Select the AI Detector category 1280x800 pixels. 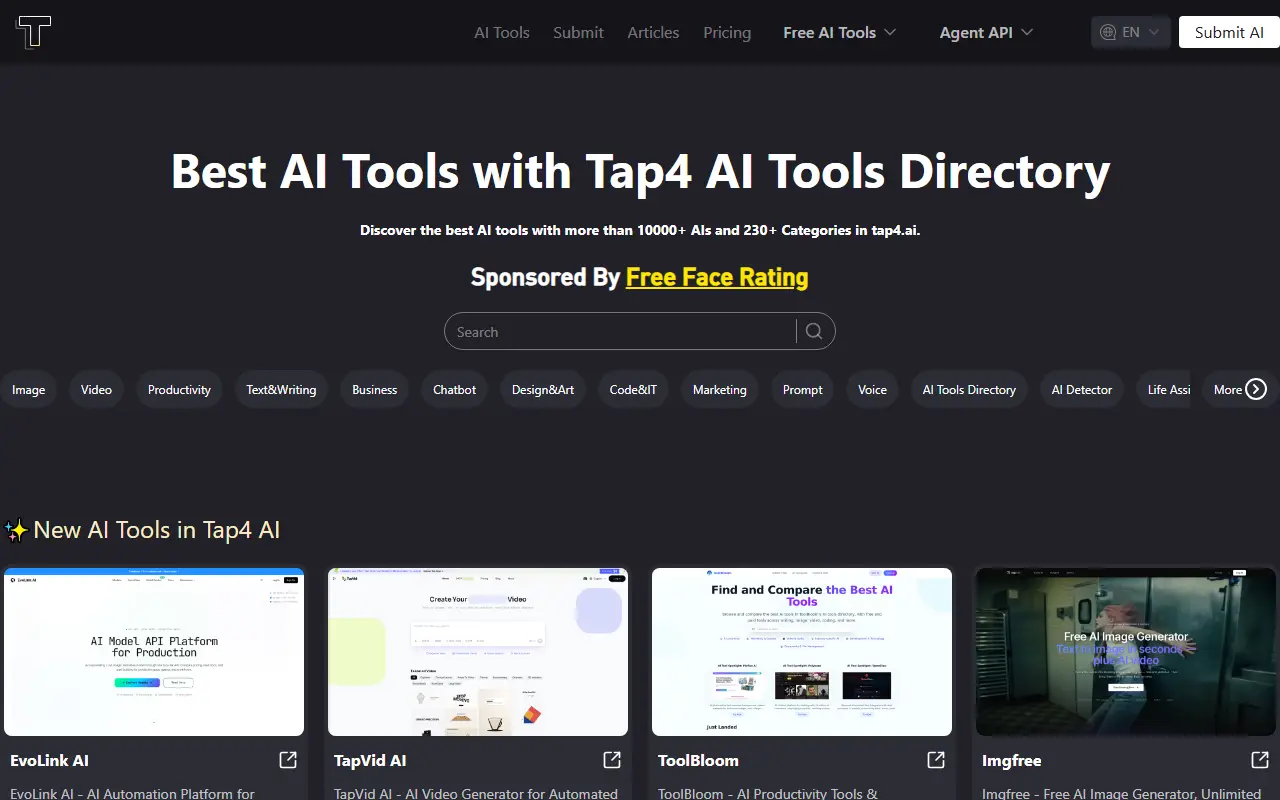coord(1082,390)
